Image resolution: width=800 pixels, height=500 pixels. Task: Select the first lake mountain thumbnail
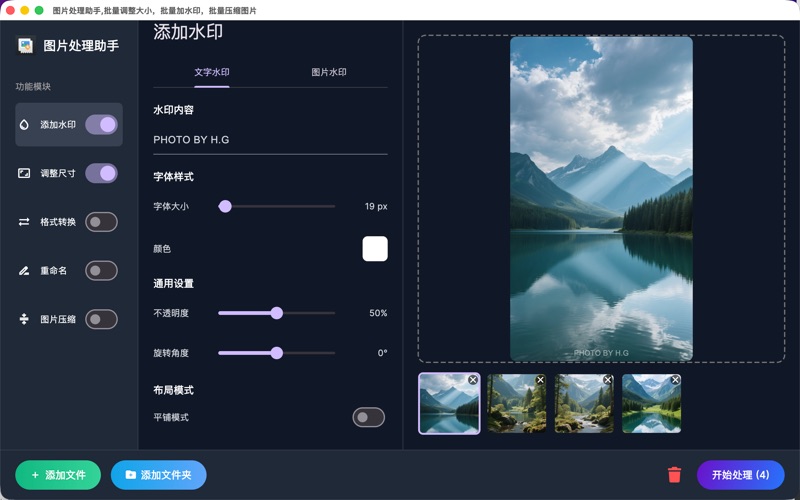tap(449, 404)
